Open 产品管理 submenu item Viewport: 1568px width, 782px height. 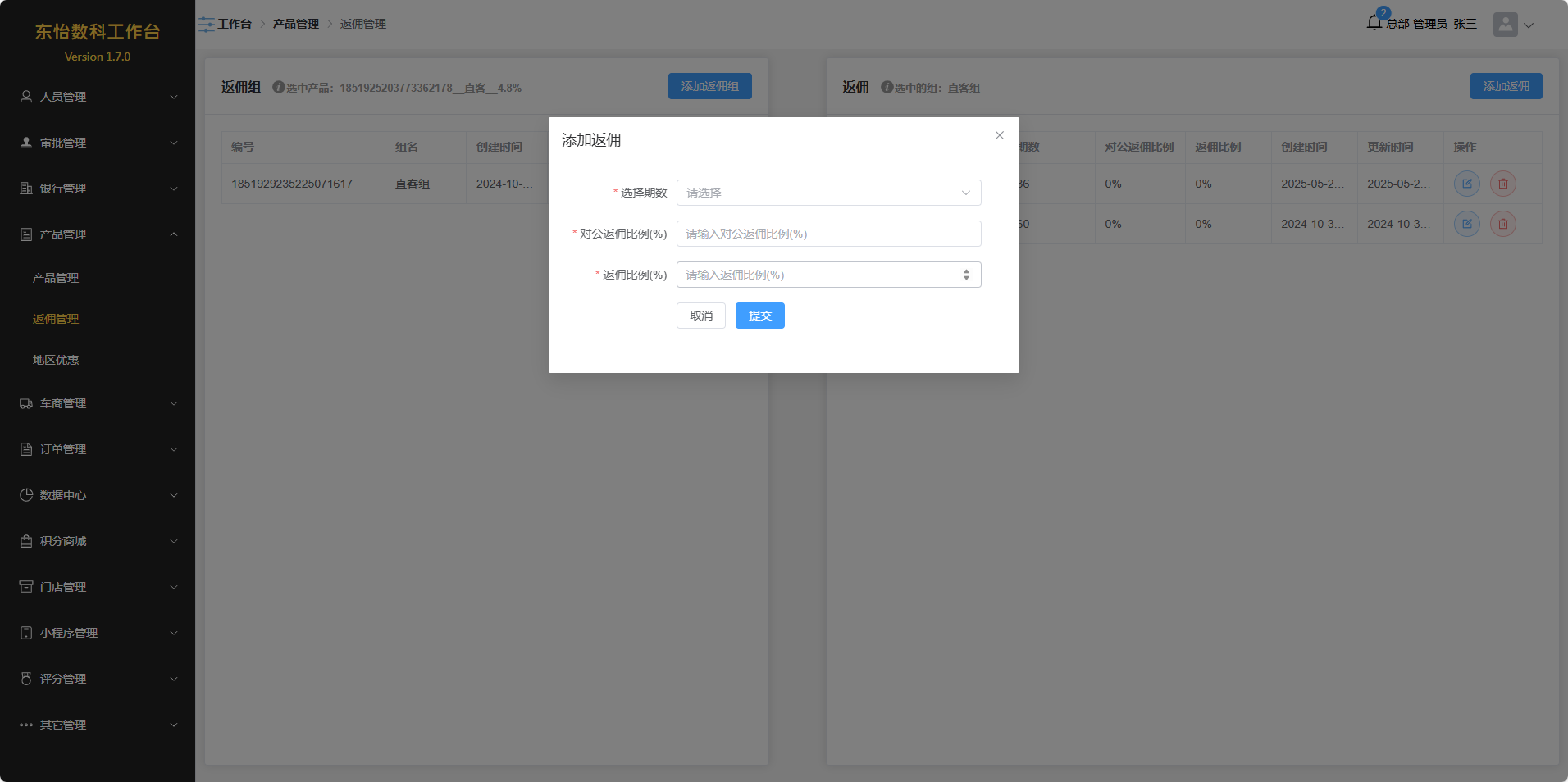[56, 278]
